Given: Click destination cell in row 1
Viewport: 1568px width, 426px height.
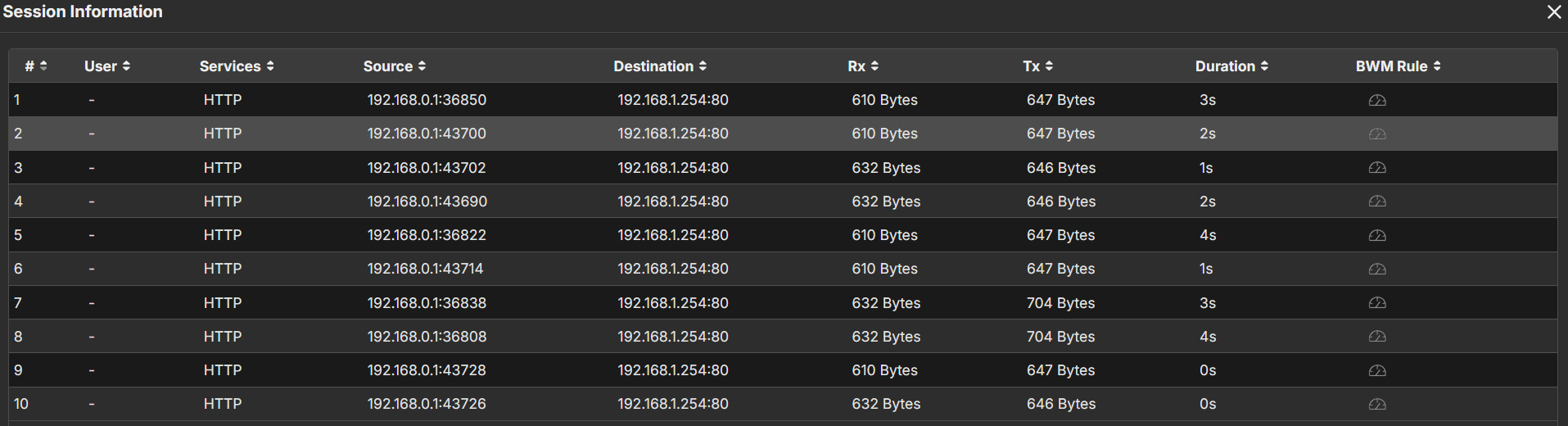Looking at the screenshot, I should click(673, 100).
